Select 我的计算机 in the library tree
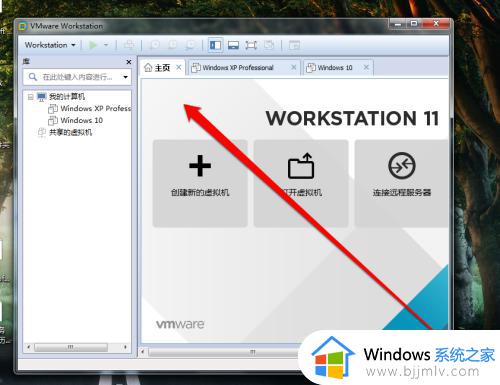The height and width of the screenshot is (385, 500). [67, 97]
